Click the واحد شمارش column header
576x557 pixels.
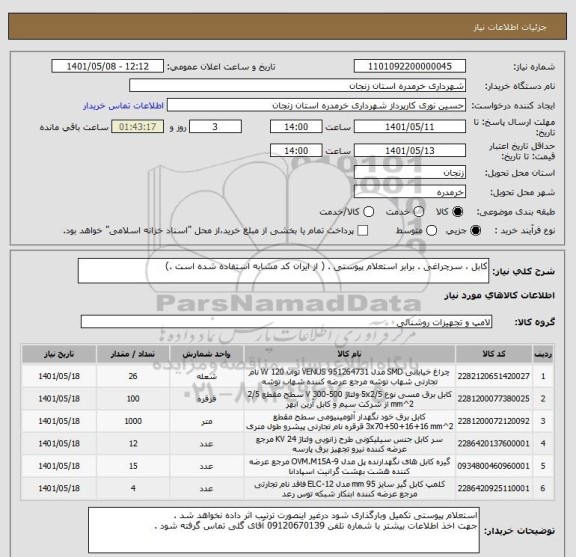click(x=206, y=354)
